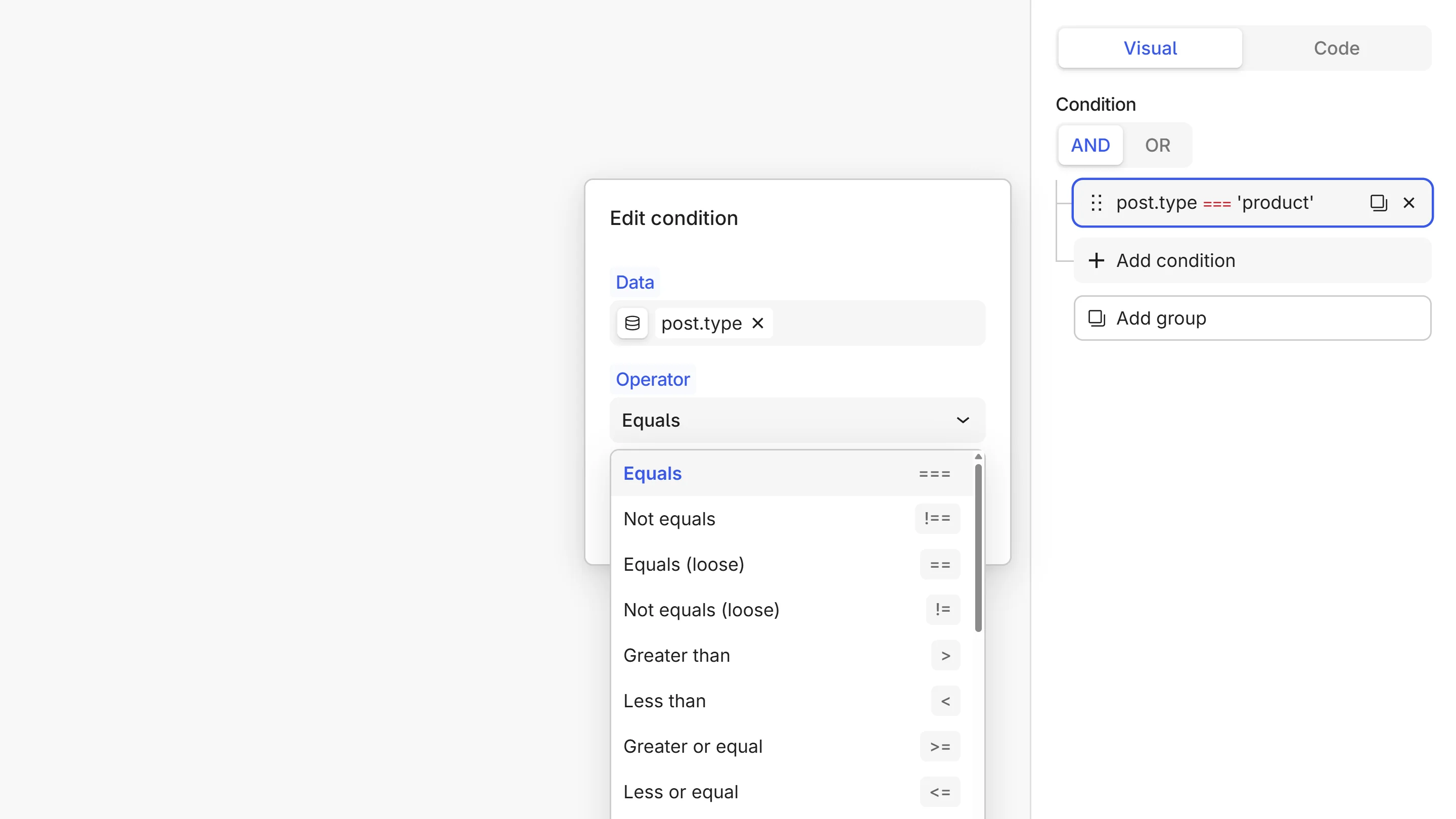Click the === symbol beside Equals
The width and height of the screenshot is (1456, 819).
pyautogui.click(x=934, y=474)
